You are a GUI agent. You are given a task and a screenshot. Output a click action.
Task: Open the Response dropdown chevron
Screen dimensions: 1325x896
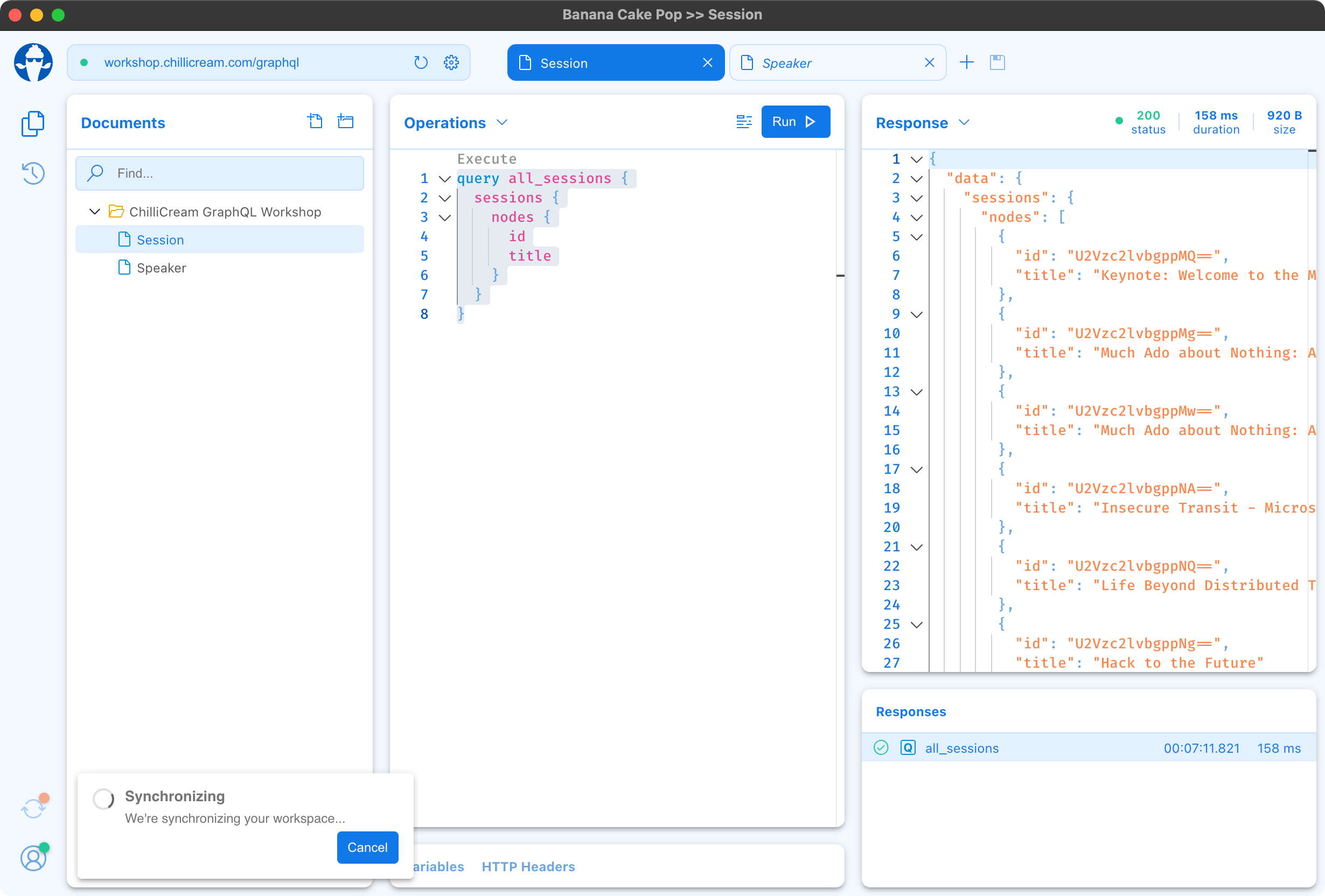point(964,123)
